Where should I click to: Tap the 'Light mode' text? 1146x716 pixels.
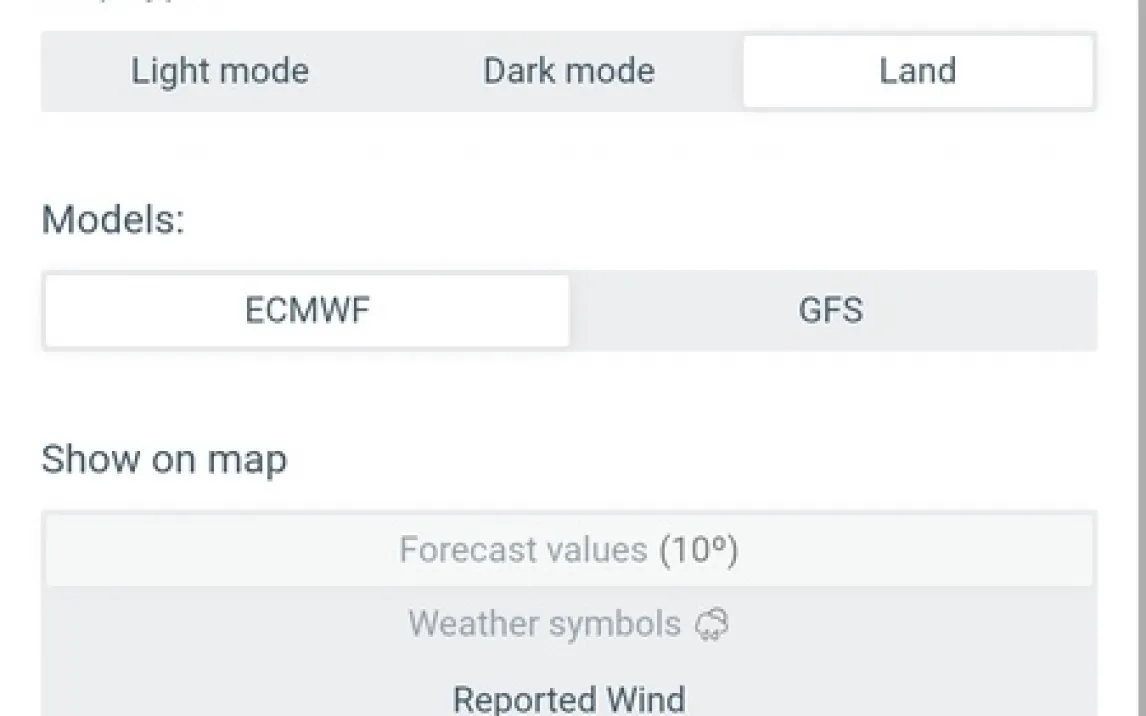(220, 71)
